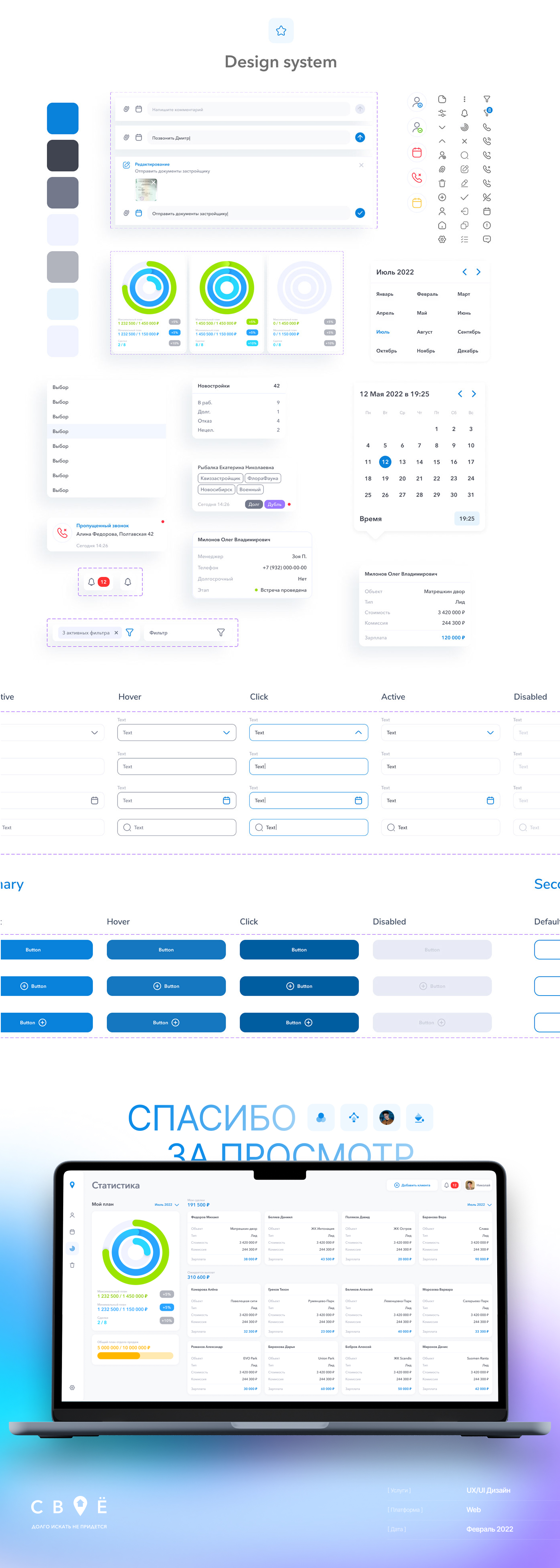Select Июль in the month picker

point(383,332)
